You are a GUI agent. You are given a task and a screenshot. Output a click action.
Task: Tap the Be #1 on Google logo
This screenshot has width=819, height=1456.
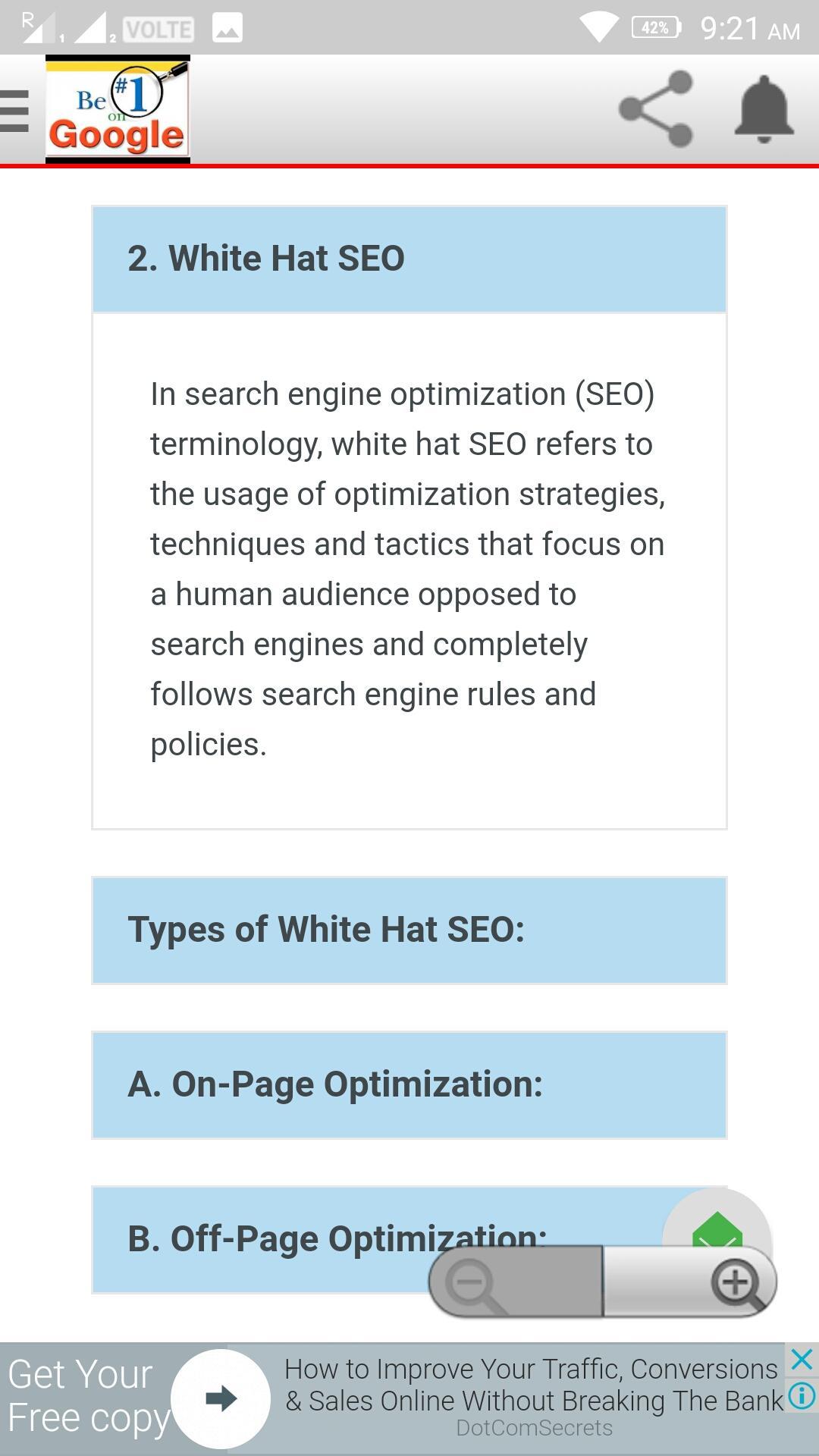(118, 109)
